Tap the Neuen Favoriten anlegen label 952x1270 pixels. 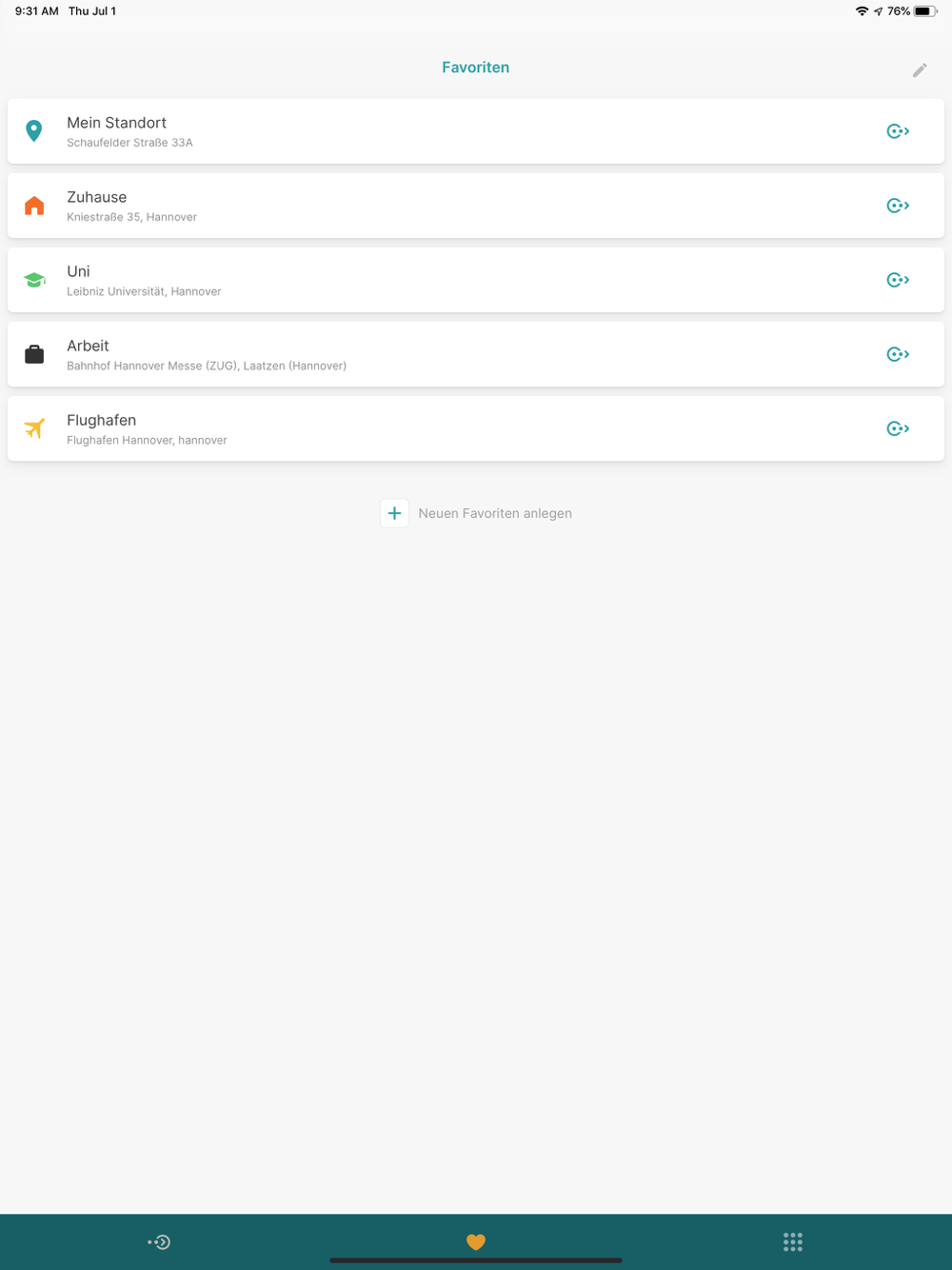pyautogui.click(x=495, y=513)
